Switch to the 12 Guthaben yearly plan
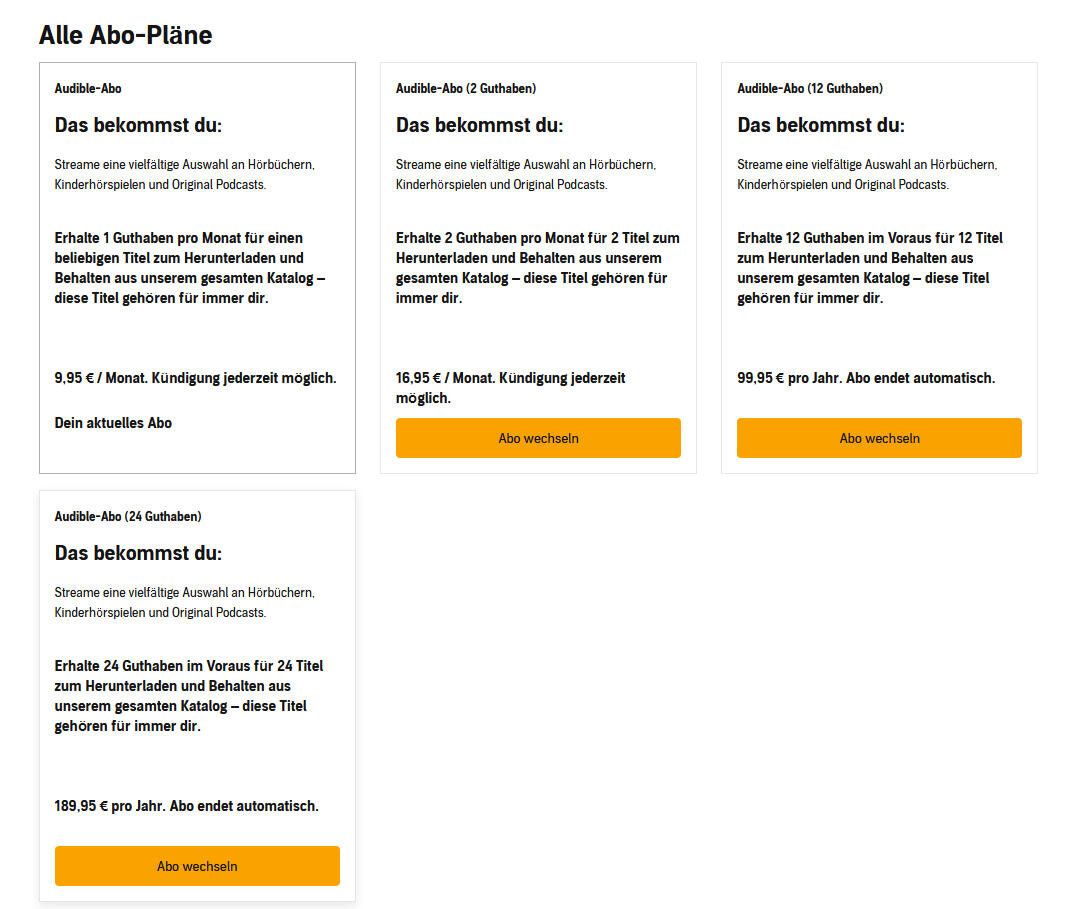This screenshot has width=1087, height=909. pyautogui.click(x=879, y=438)
